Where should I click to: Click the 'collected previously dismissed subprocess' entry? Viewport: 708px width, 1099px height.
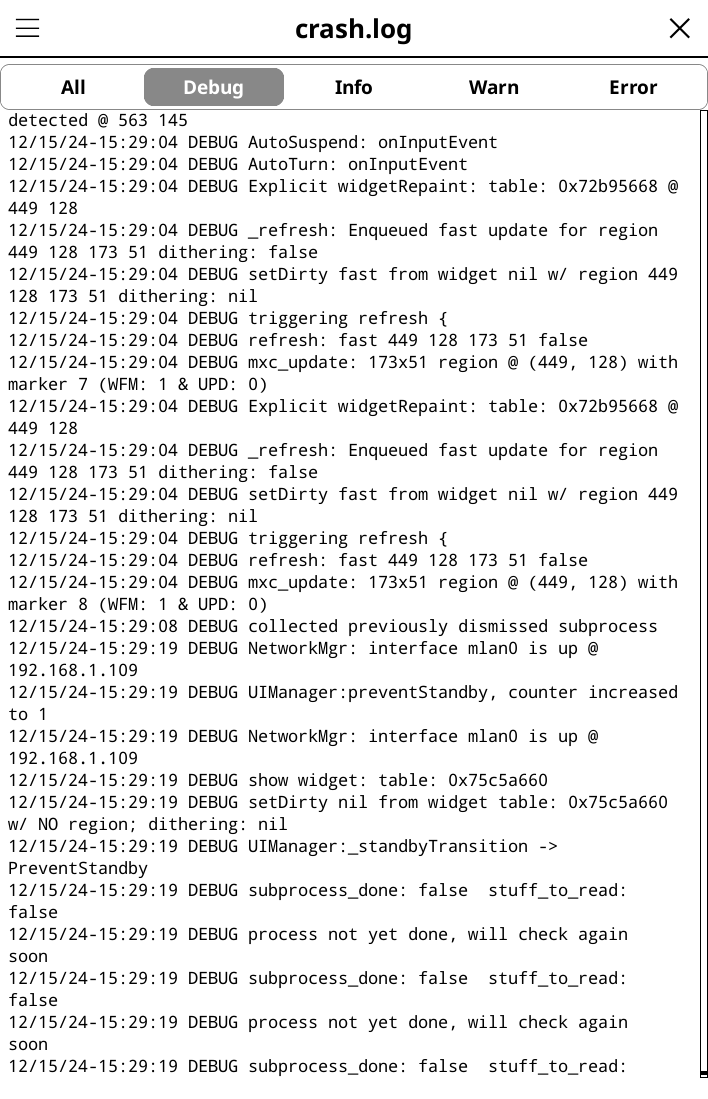pos(332,626)
